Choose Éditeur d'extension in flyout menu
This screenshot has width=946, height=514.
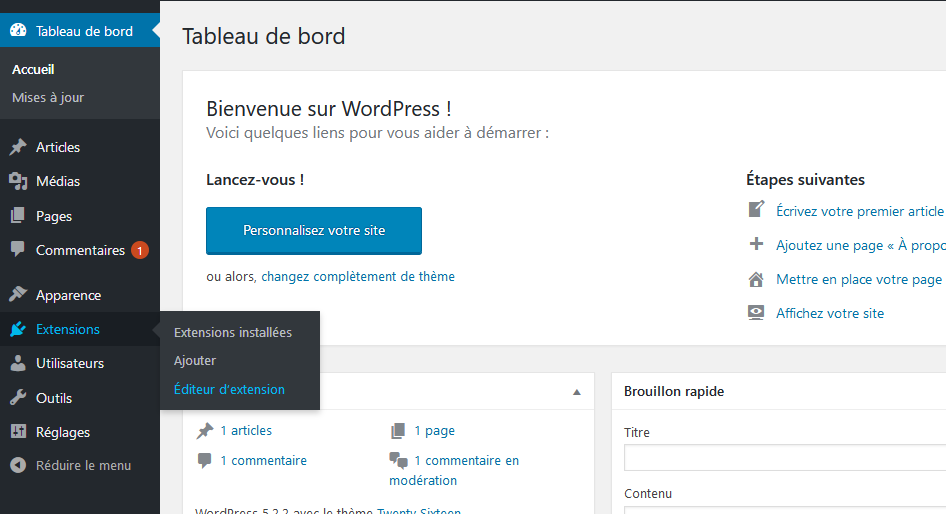point(229,389)
